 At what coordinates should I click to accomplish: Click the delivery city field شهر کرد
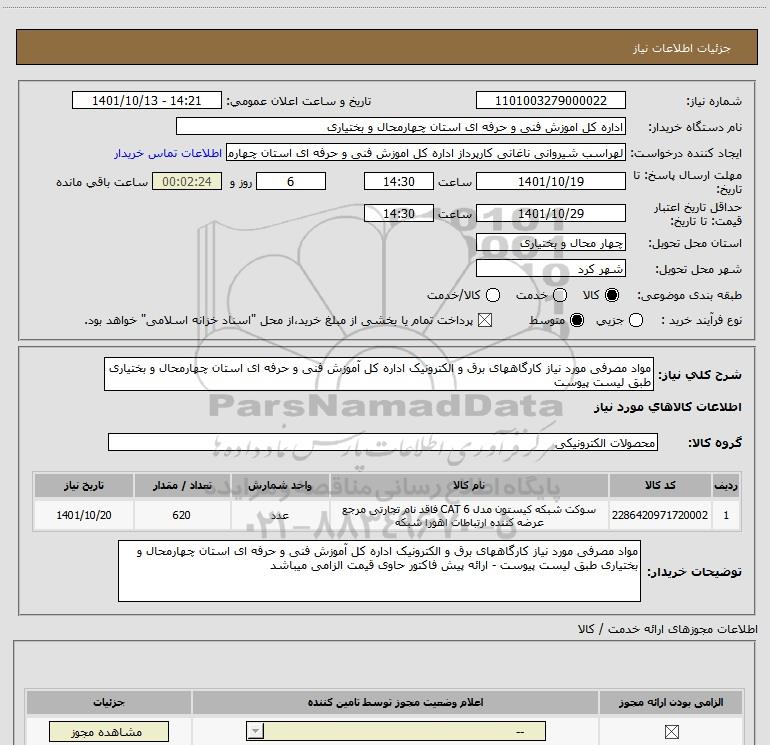pyautogui.click(x=550, y=268)
